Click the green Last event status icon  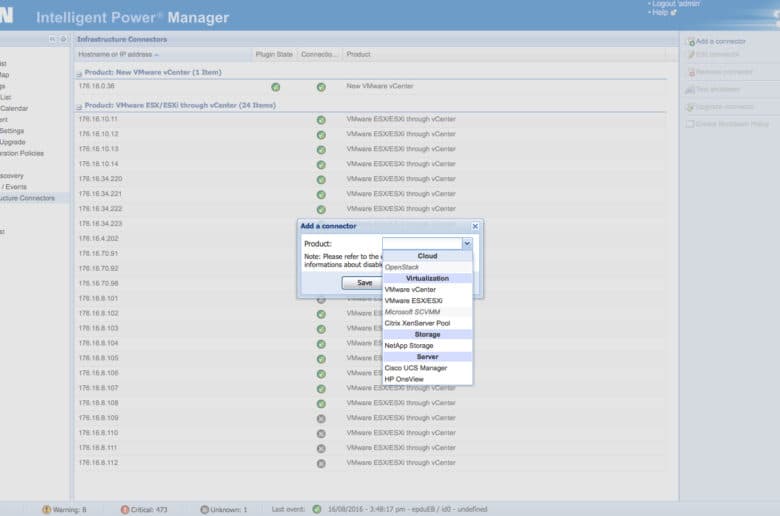coord(317,509)
